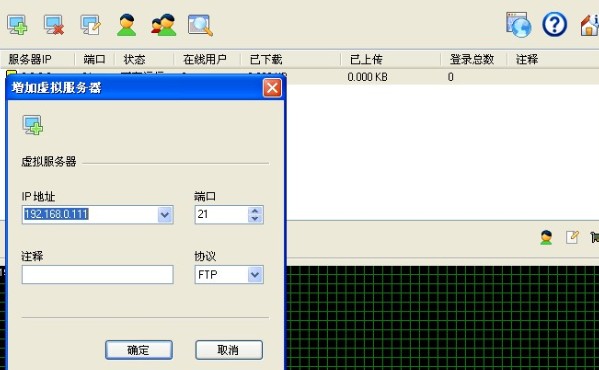Click the blue question mark help icon
599x370 pixels.
pyautogui.click(x=555, y=25)
